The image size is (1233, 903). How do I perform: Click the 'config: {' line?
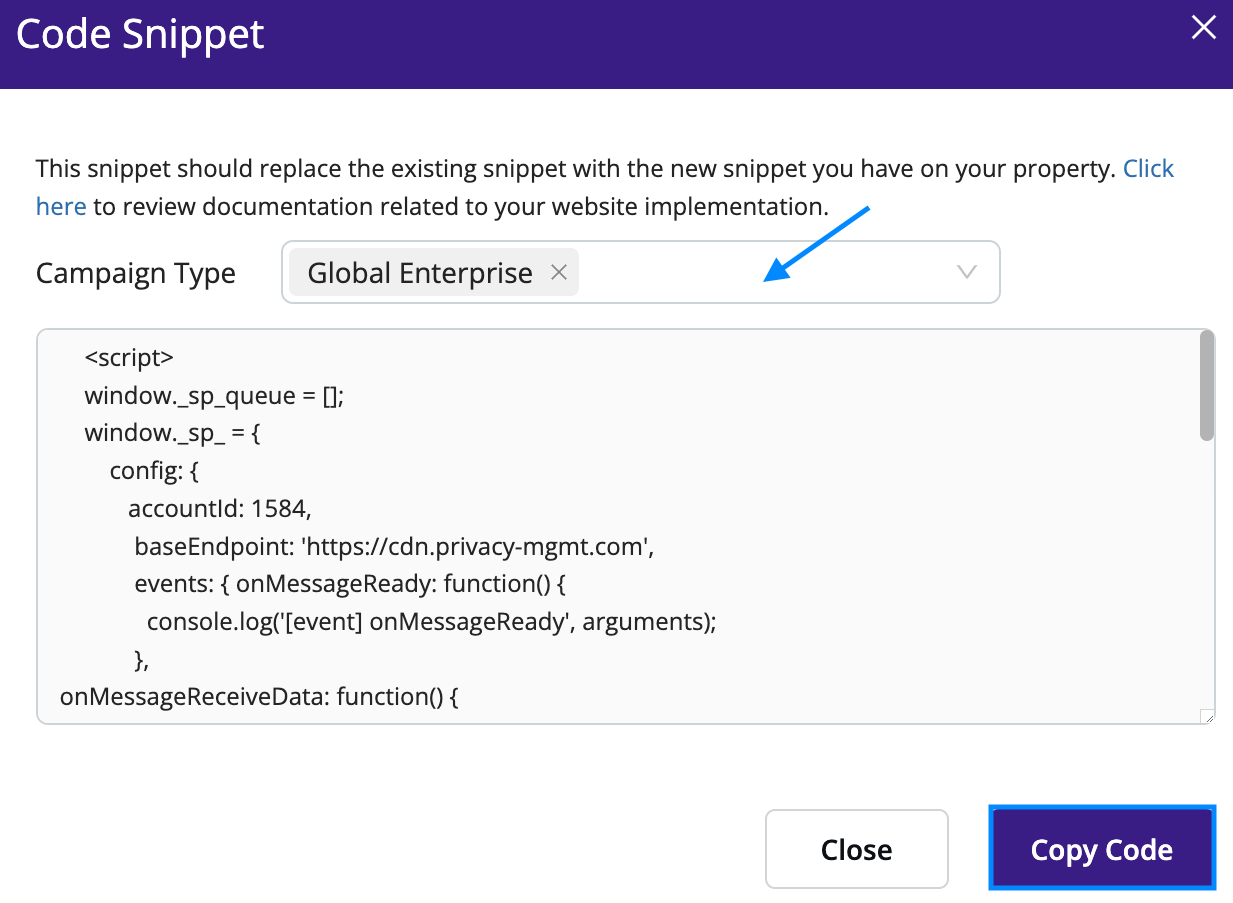pos(155,471)
